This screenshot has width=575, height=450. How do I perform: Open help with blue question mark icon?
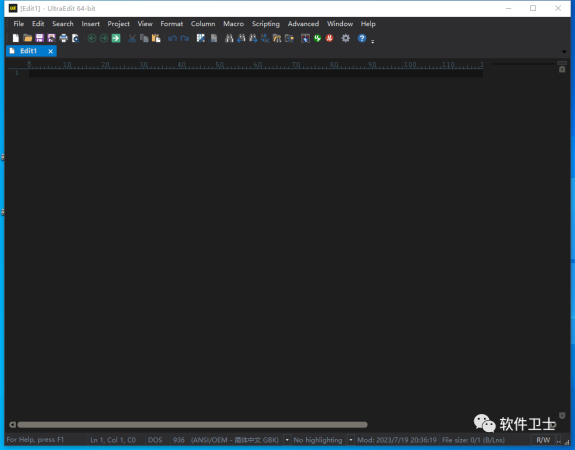(x=362, y=38)
